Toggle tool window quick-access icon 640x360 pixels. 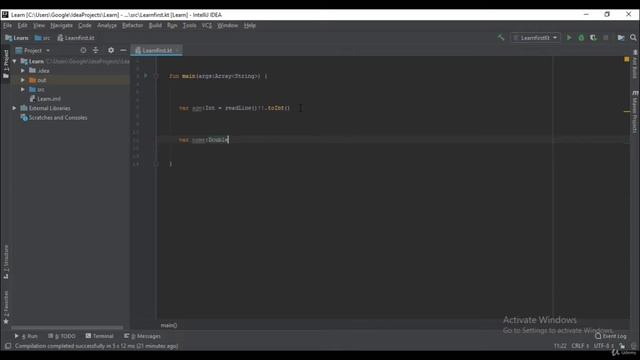click(7, 346)
